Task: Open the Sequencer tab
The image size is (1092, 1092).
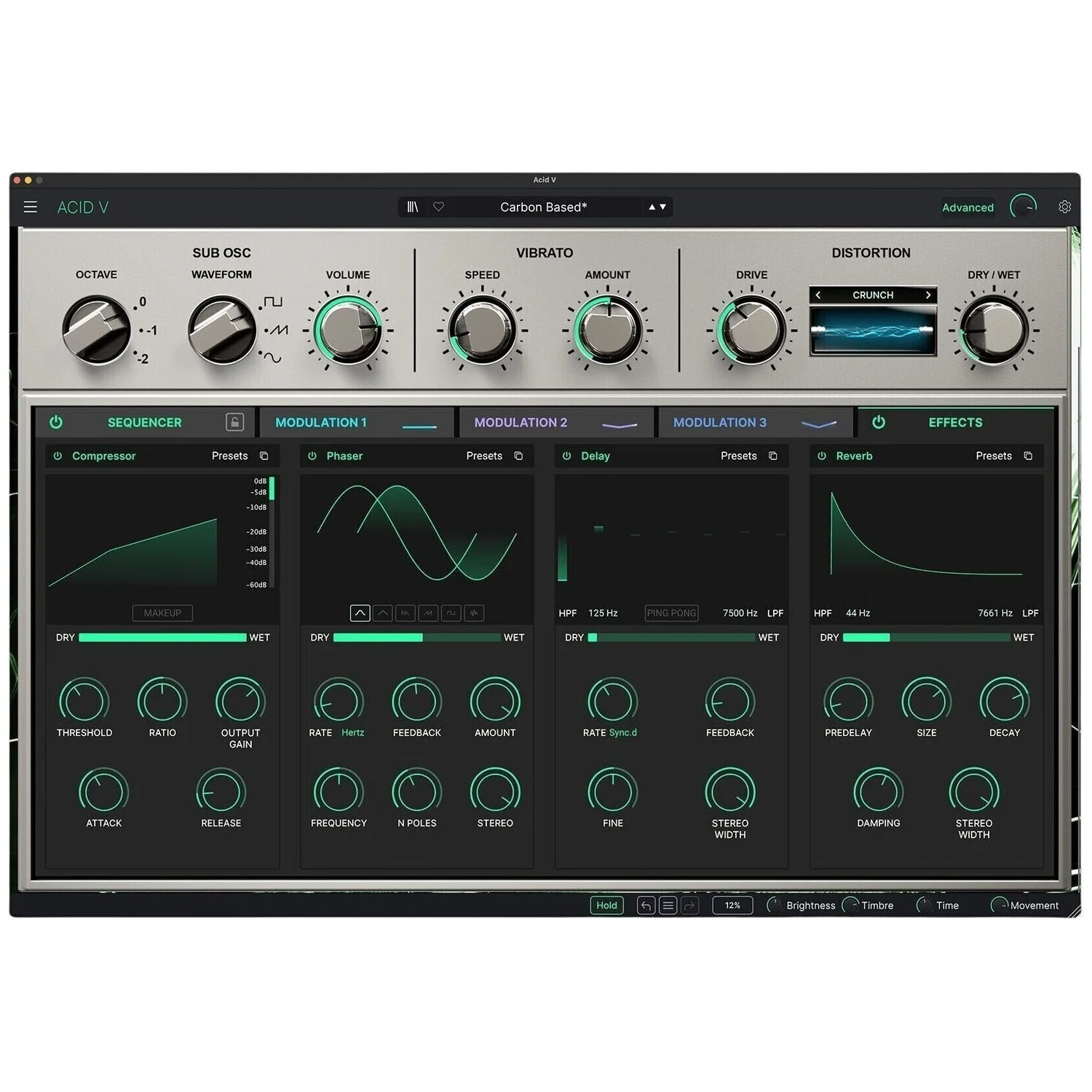Action: click(145, 422)
